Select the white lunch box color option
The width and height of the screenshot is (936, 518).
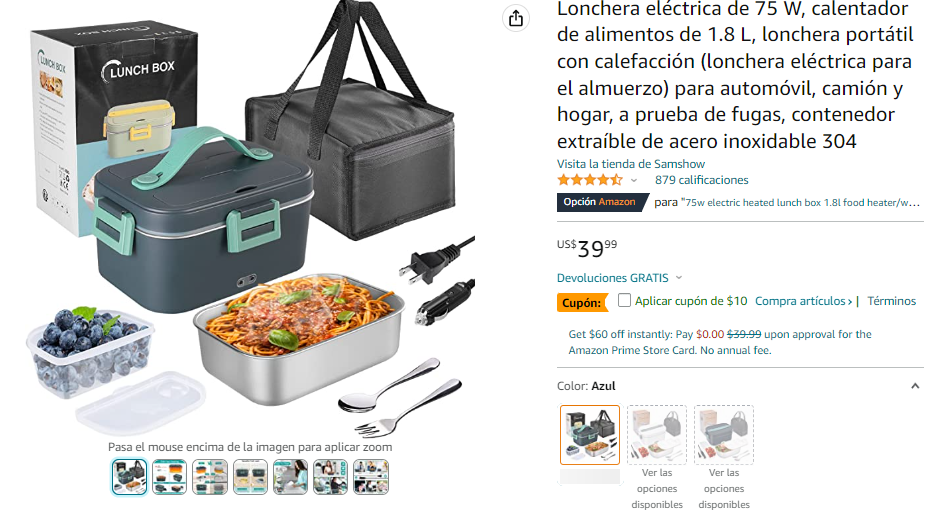(657, 435)
